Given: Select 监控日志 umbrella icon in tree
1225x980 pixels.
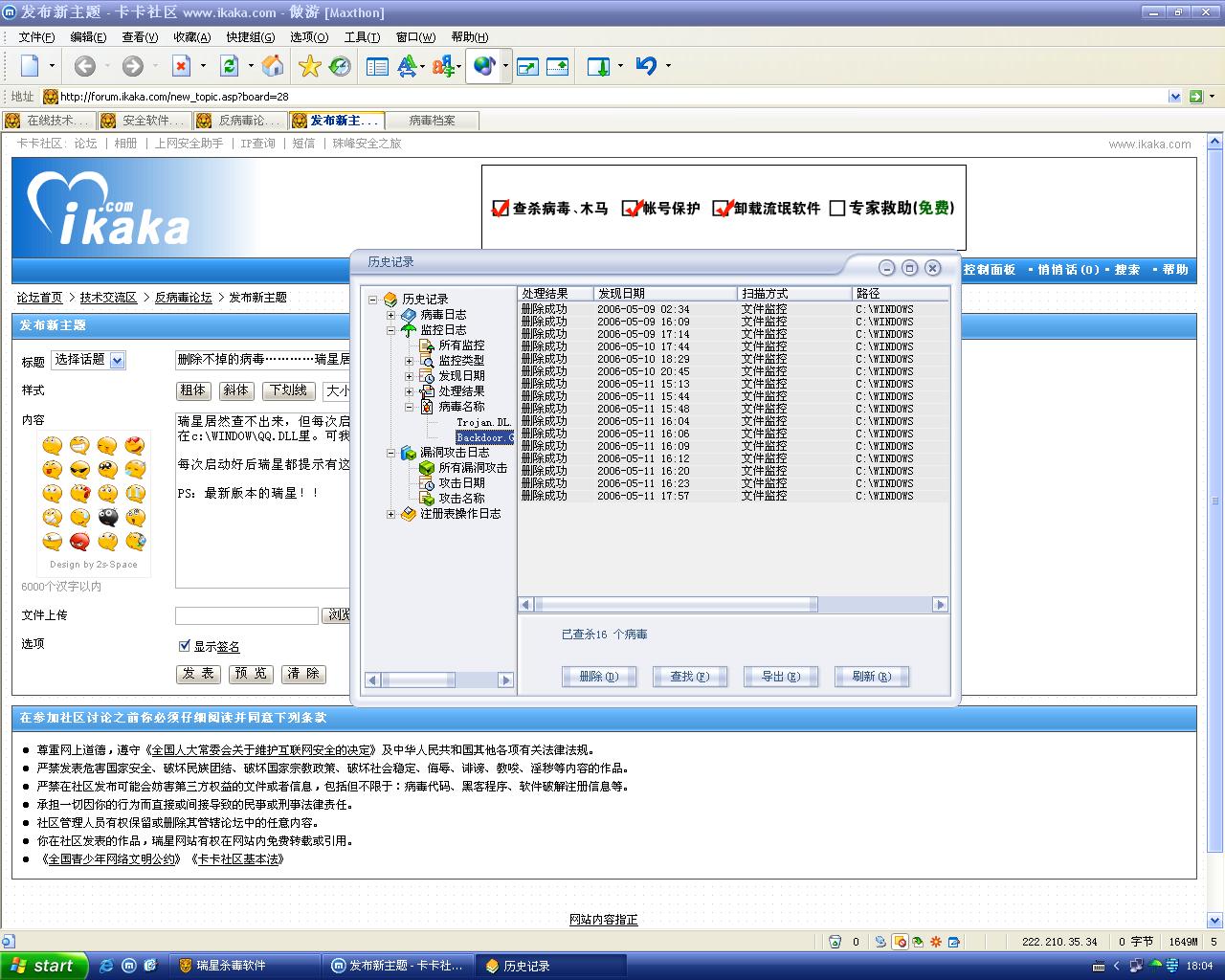Looking at the screenshot, I should (409, 330).
